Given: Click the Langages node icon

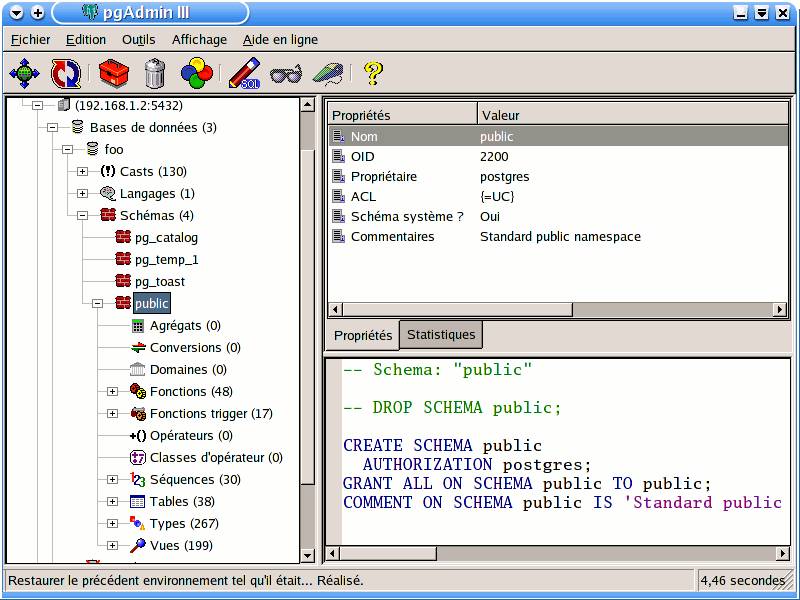Looking at the screenshot, I should (x=108, y=193).
